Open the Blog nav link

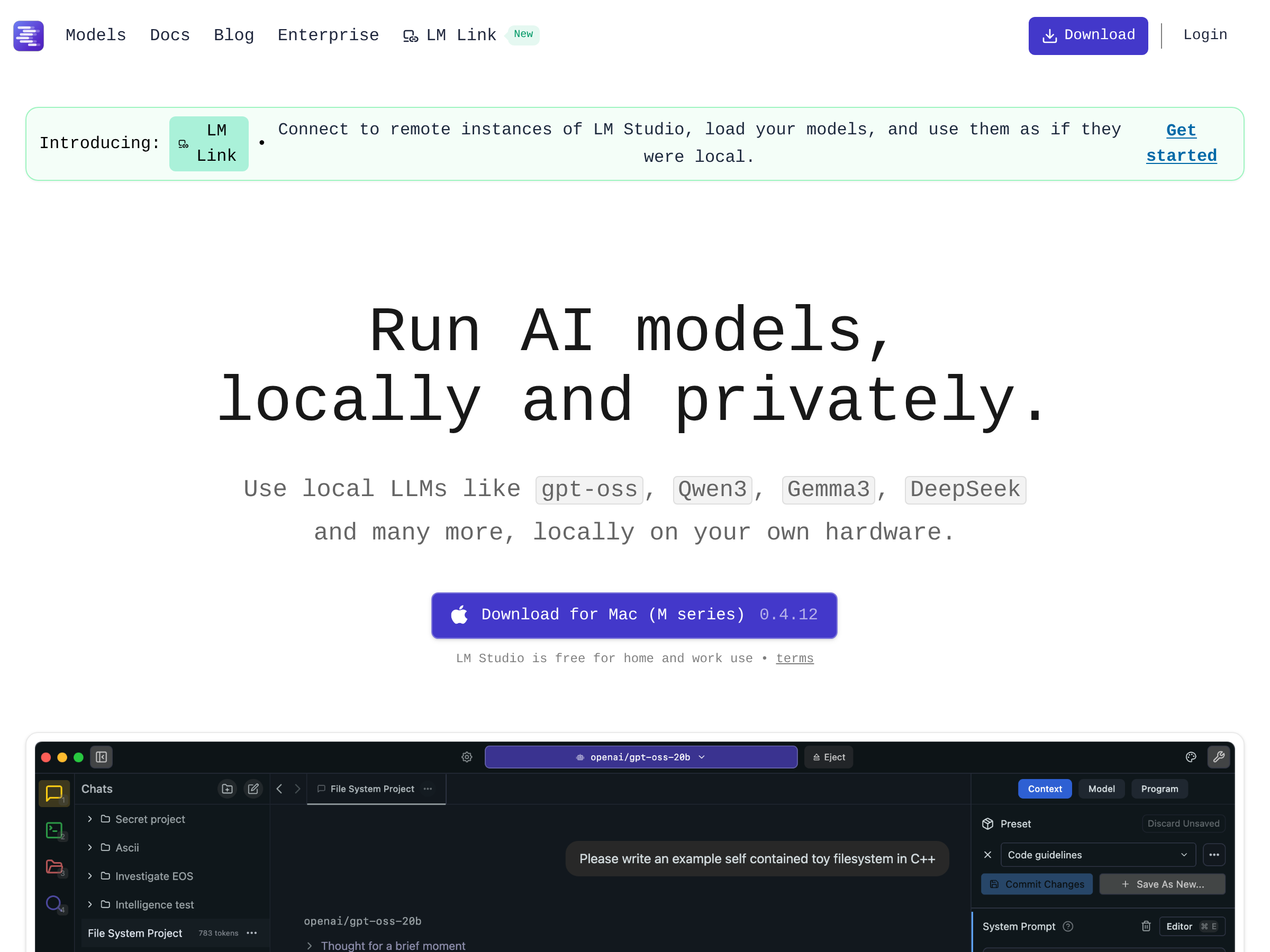[x=234, y=35]
